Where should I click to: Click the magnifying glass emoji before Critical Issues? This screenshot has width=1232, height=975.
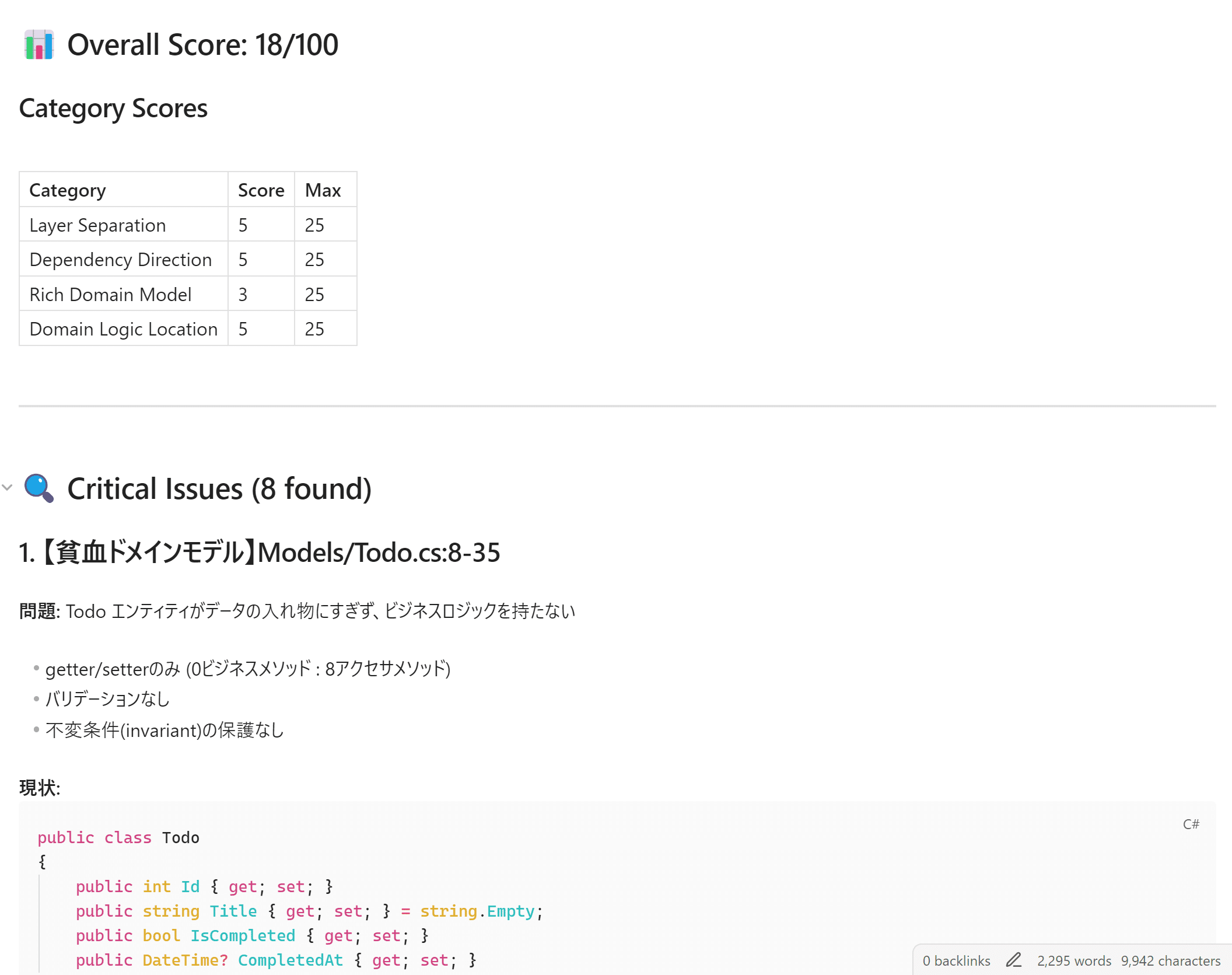tap(39, 488)
